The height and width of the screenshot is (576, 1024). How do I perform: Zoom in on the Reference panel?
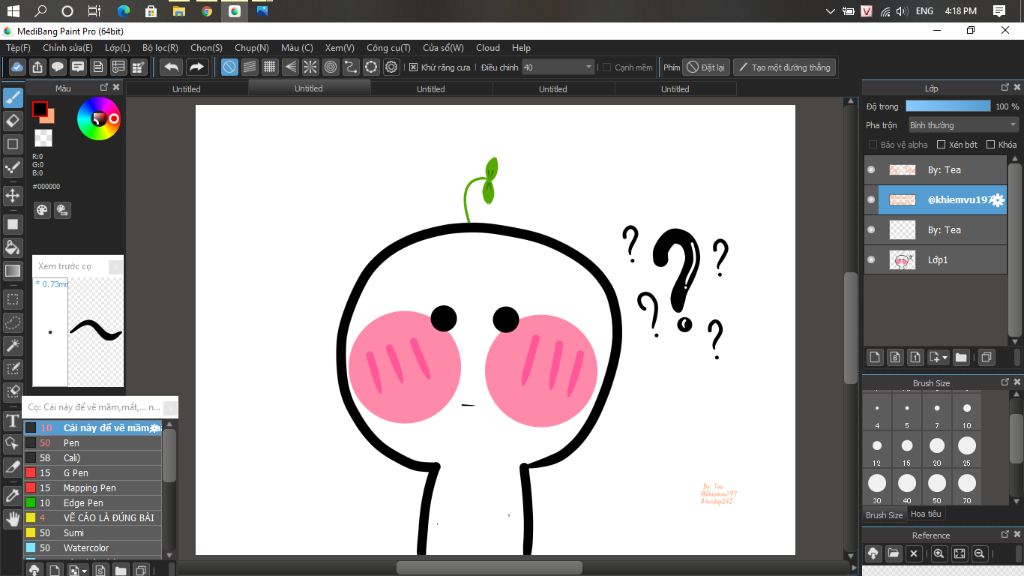pos(938,553)
